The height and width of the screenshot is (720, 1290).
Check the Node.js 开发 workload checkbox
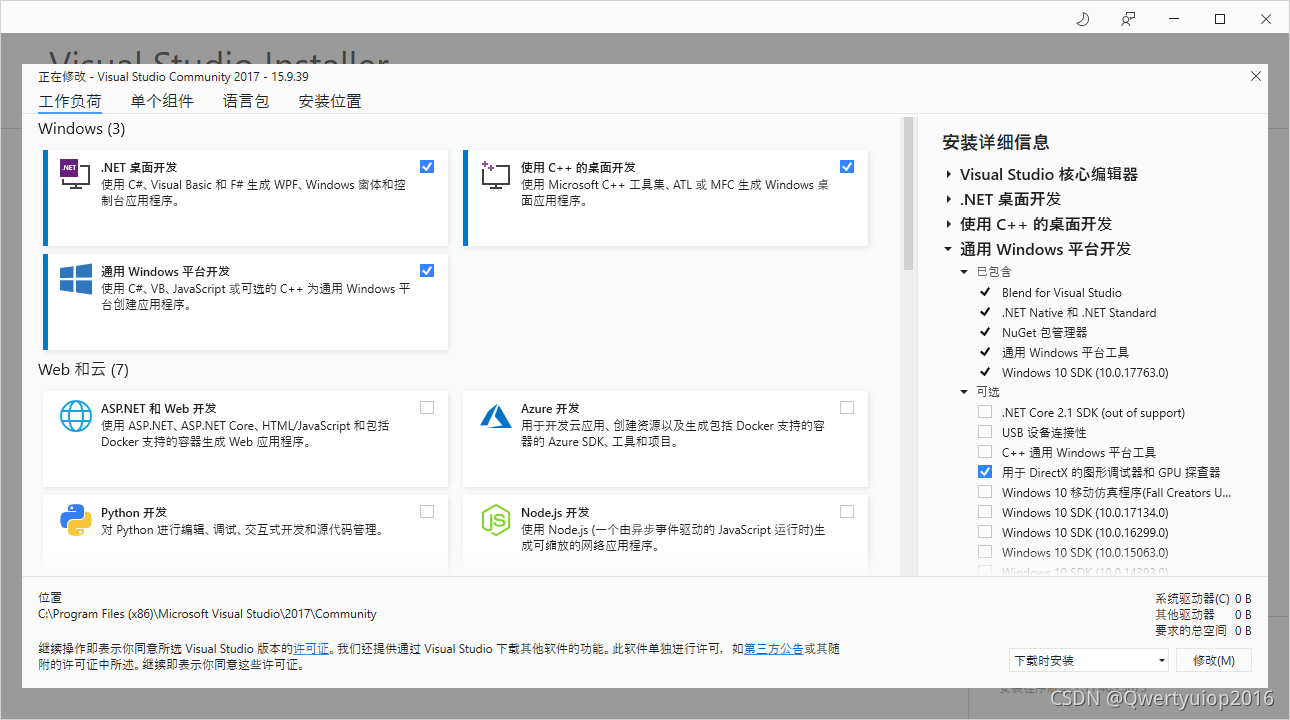pos(847,512)
